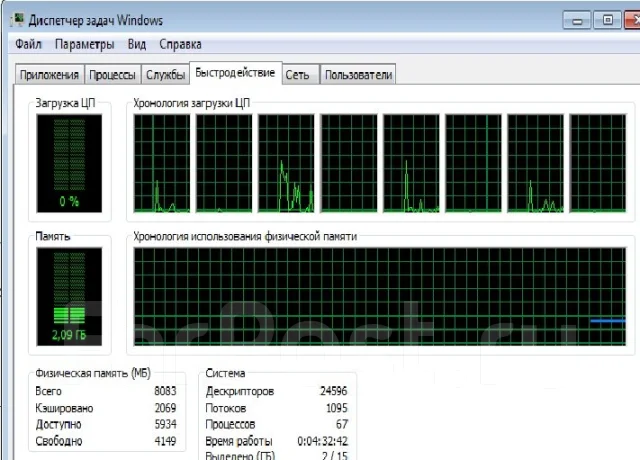Maximize the Диспетчер задач window

click(x=607, y=20)
